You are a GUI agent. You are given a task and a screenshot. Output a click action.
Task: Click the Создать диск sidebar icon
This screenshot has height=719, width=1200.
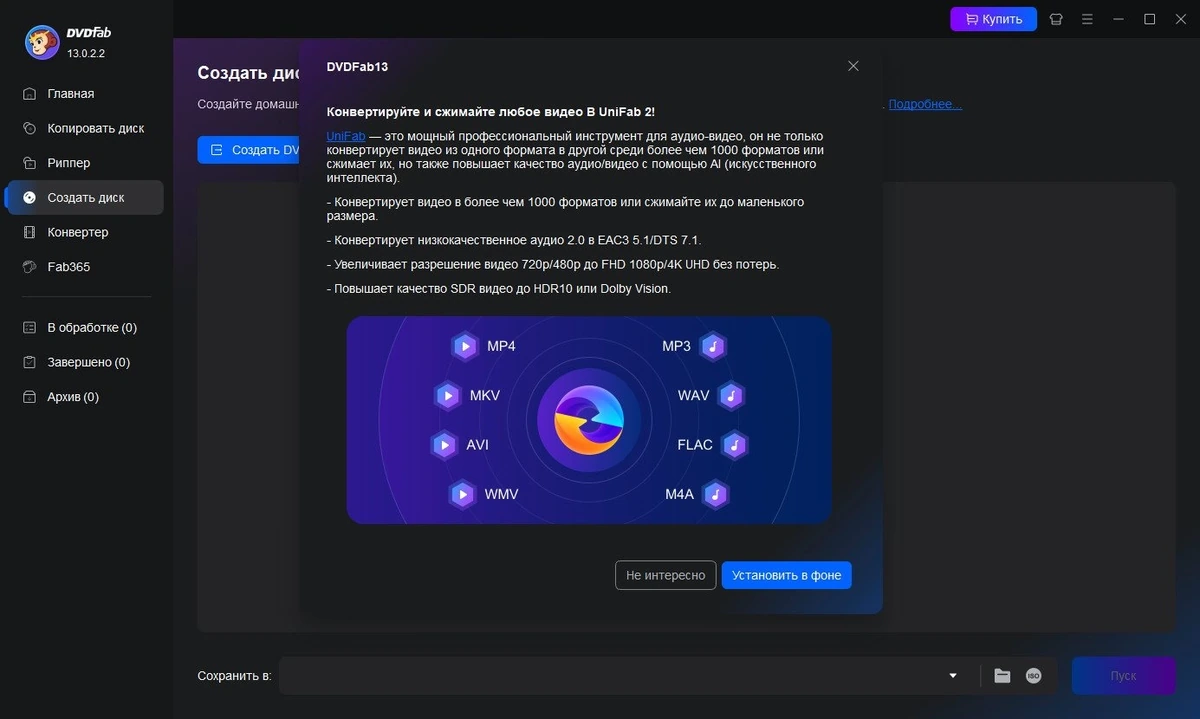29,197
